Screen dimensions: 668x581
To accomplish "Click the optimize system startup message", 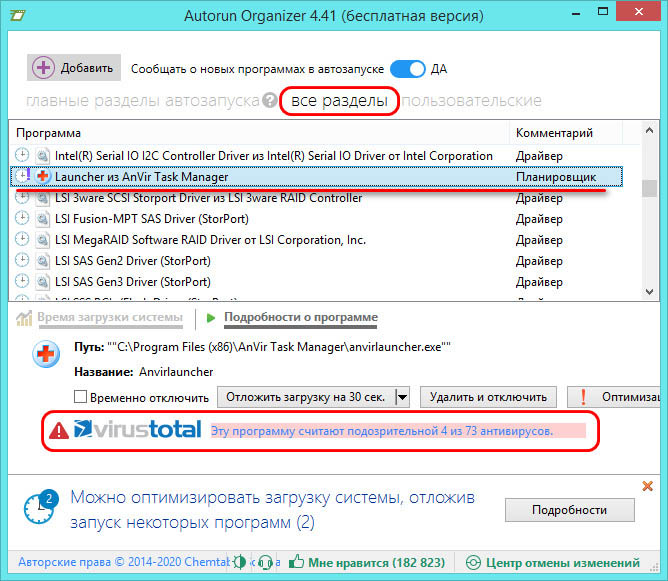I will (x=273, y=510).
